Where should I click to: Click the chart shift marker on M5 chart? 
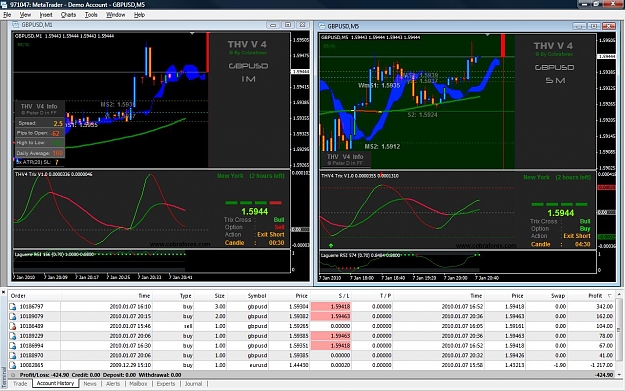(487, 35)
